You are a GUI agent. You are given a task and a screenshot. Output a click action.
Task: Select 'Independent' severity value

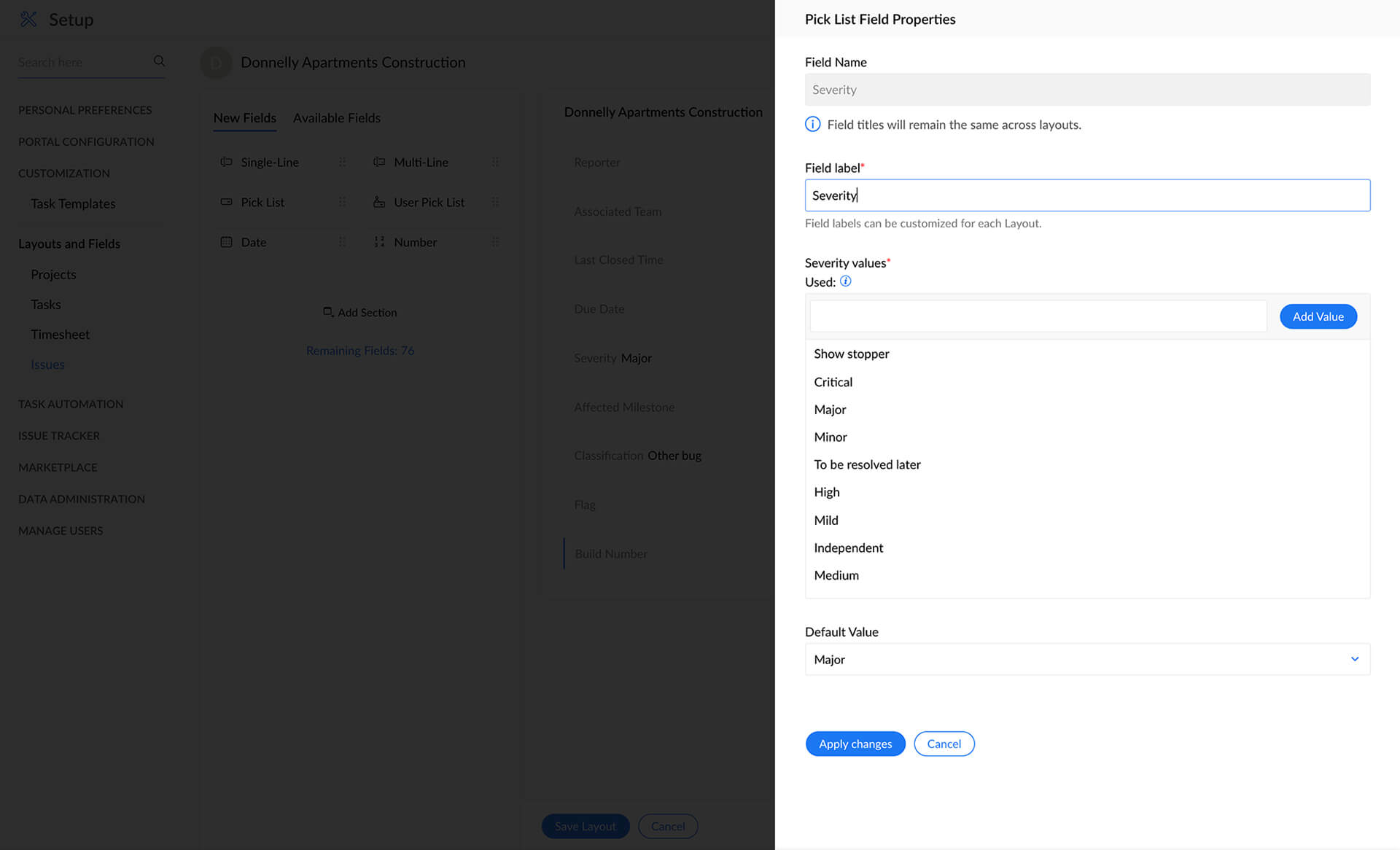coord(848,547)
